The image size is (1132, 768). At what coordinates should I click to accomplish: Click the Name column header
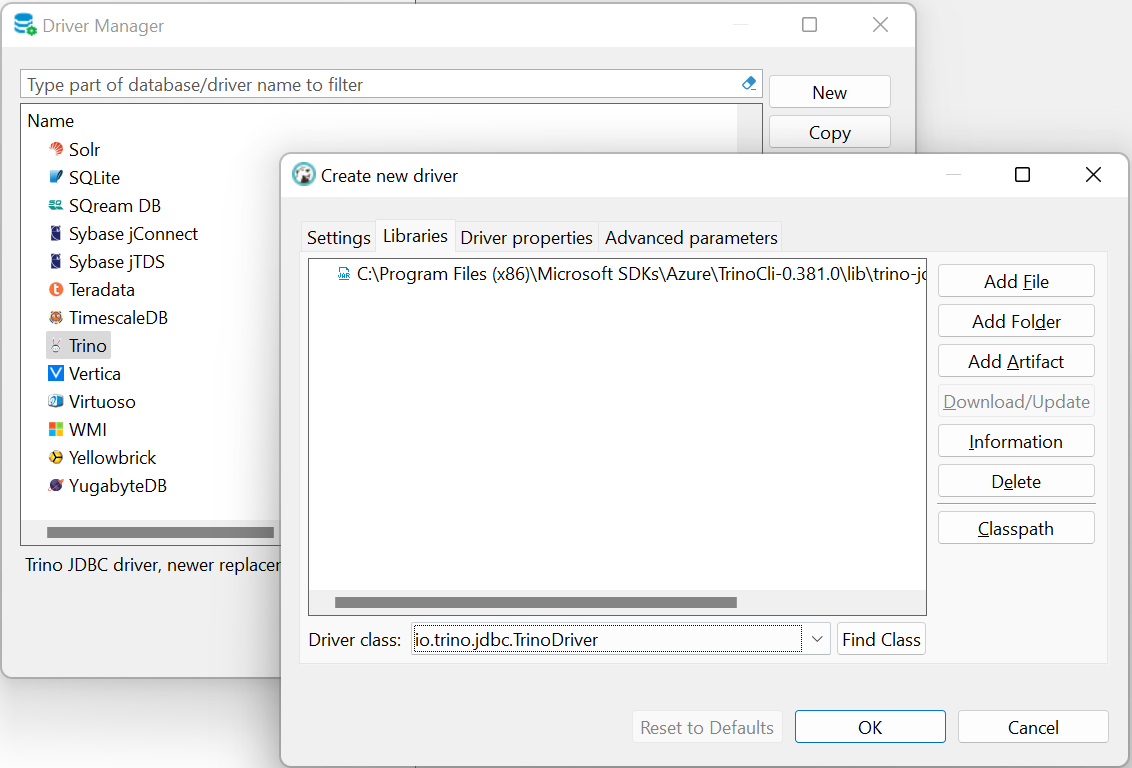point(51,121)
